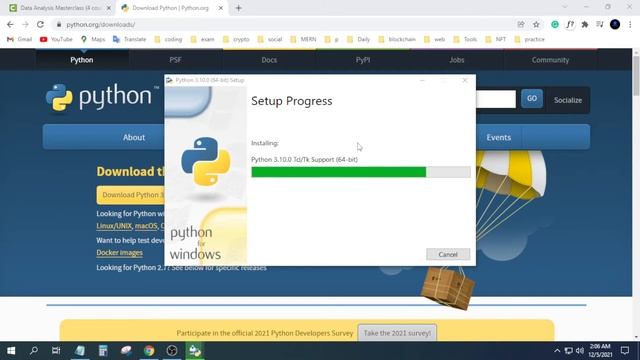
Task: Expand the blockchain bookmarks folder
Action: tap(397, 39)
